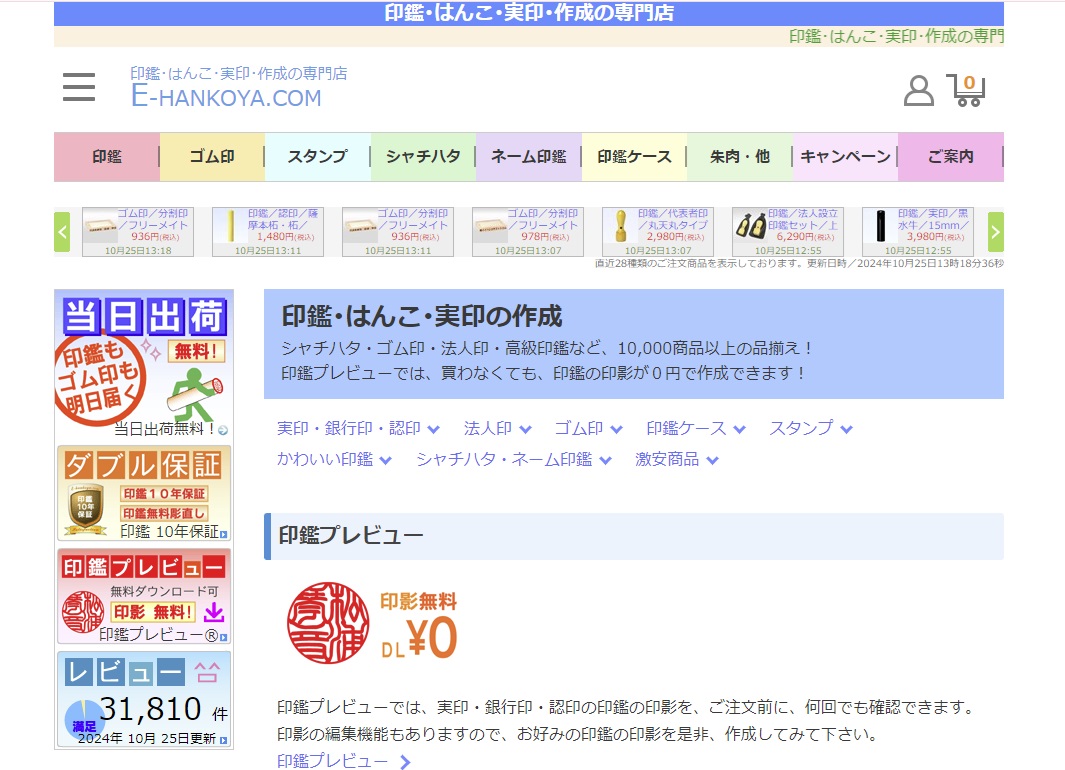Open the シャチハタ navigation tab
Viewport: 1065px width, 770px height.
coord(423,157)
